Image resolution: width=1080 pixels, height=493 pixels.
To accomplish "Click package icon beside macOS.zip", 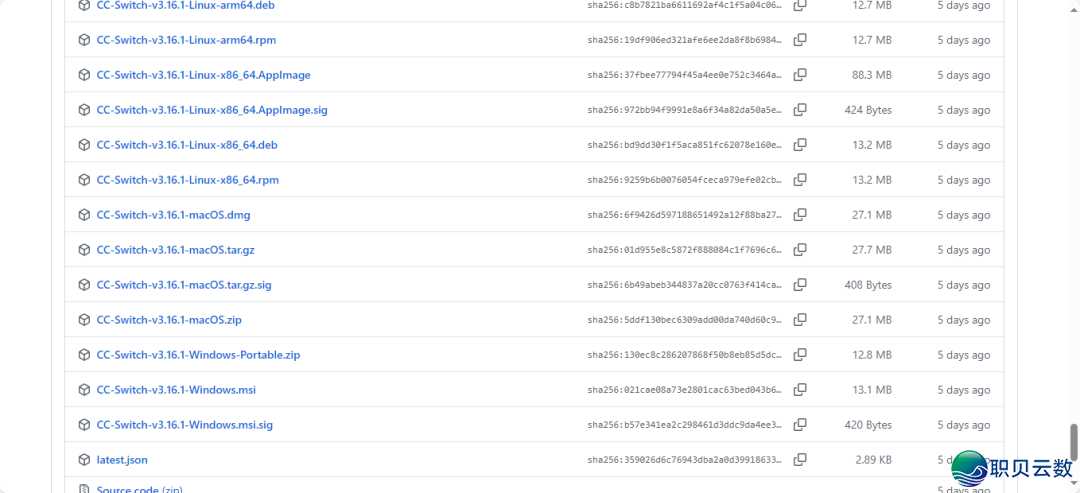I will pos(84,320).
